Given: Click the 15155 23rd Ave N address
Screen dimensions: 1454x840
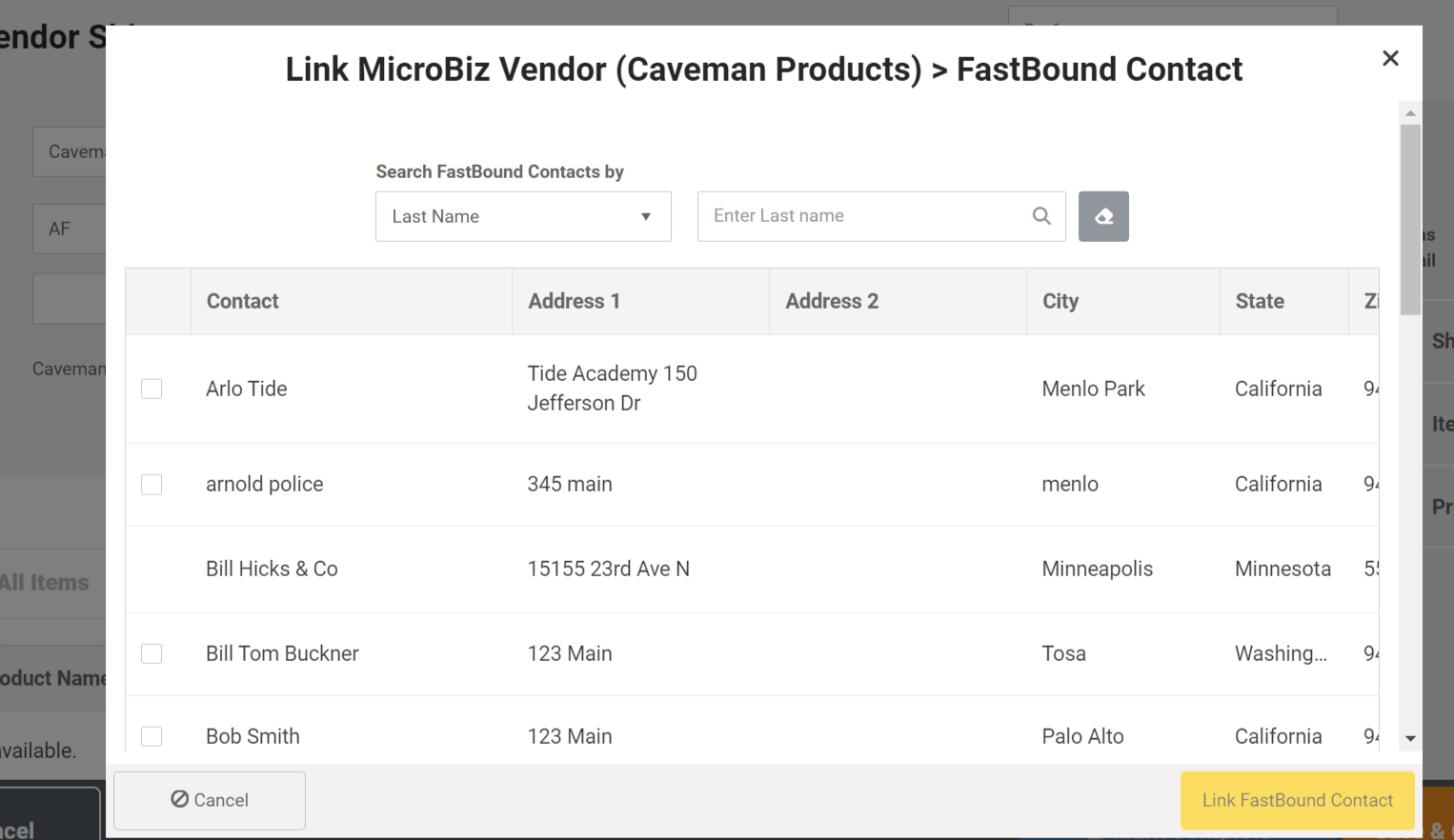Looking at the screenshot, I should (609, 569).
